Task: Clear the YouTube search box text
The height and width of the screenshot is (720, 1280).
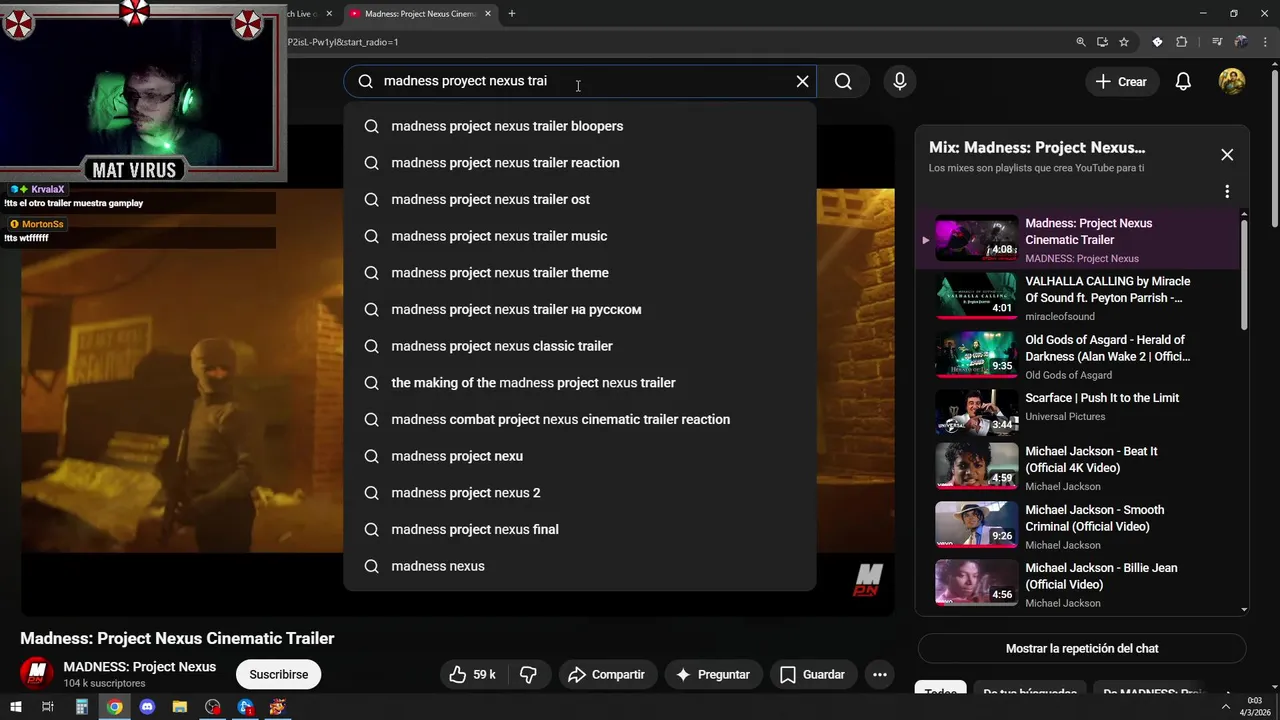Action: [802, 81]
